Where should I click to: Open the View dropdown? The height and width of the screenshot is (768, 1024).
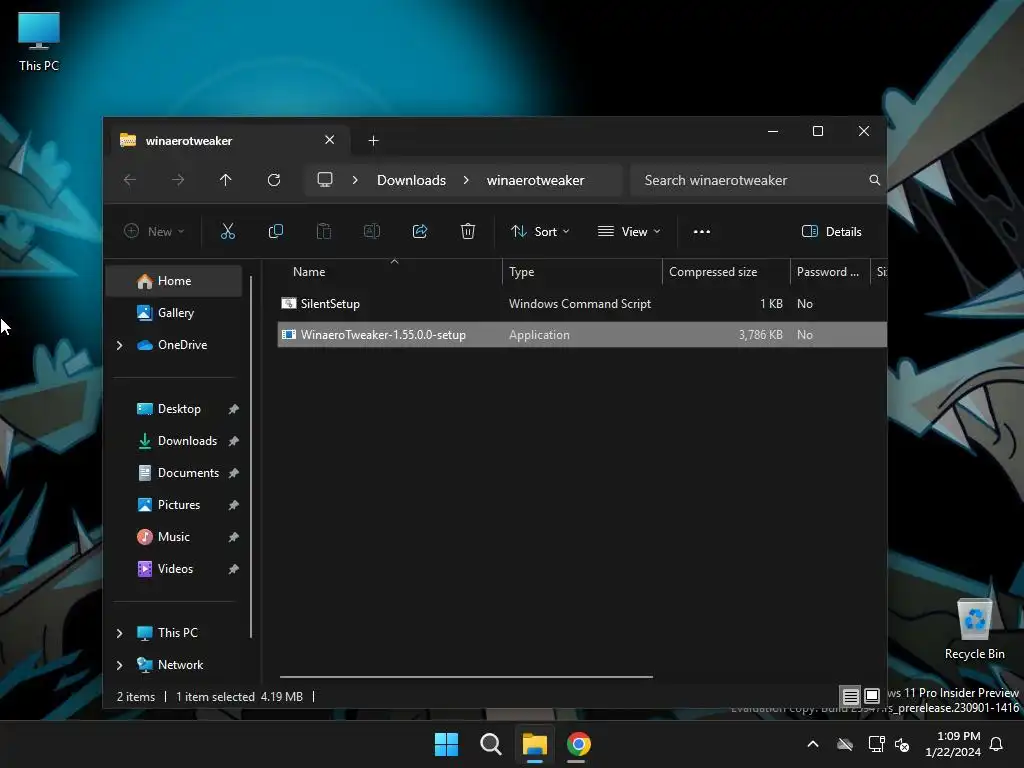pyautogui.click(x=629, y=232)
